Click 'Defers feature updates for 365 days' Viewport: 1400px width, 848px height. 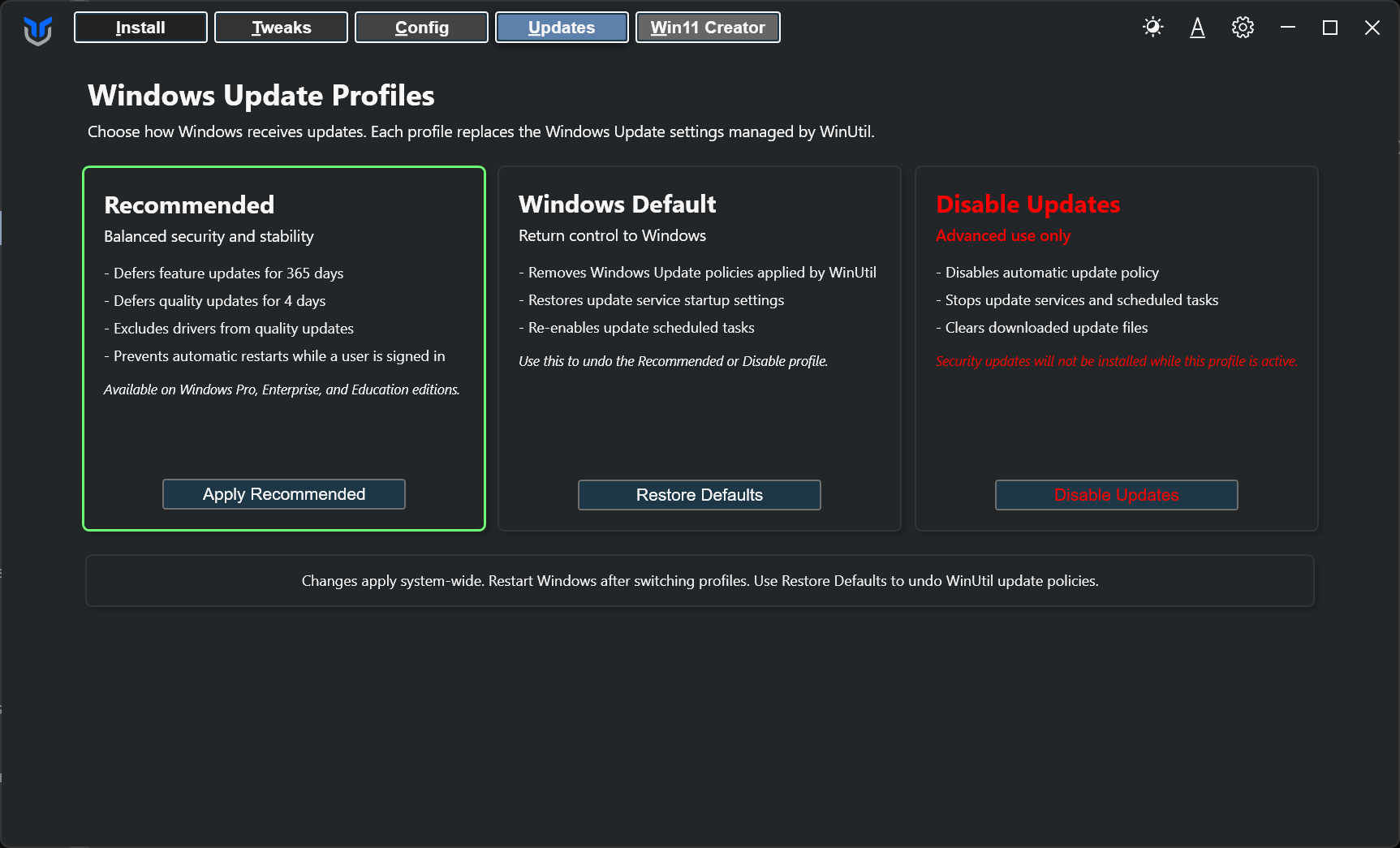click(224, 273)
